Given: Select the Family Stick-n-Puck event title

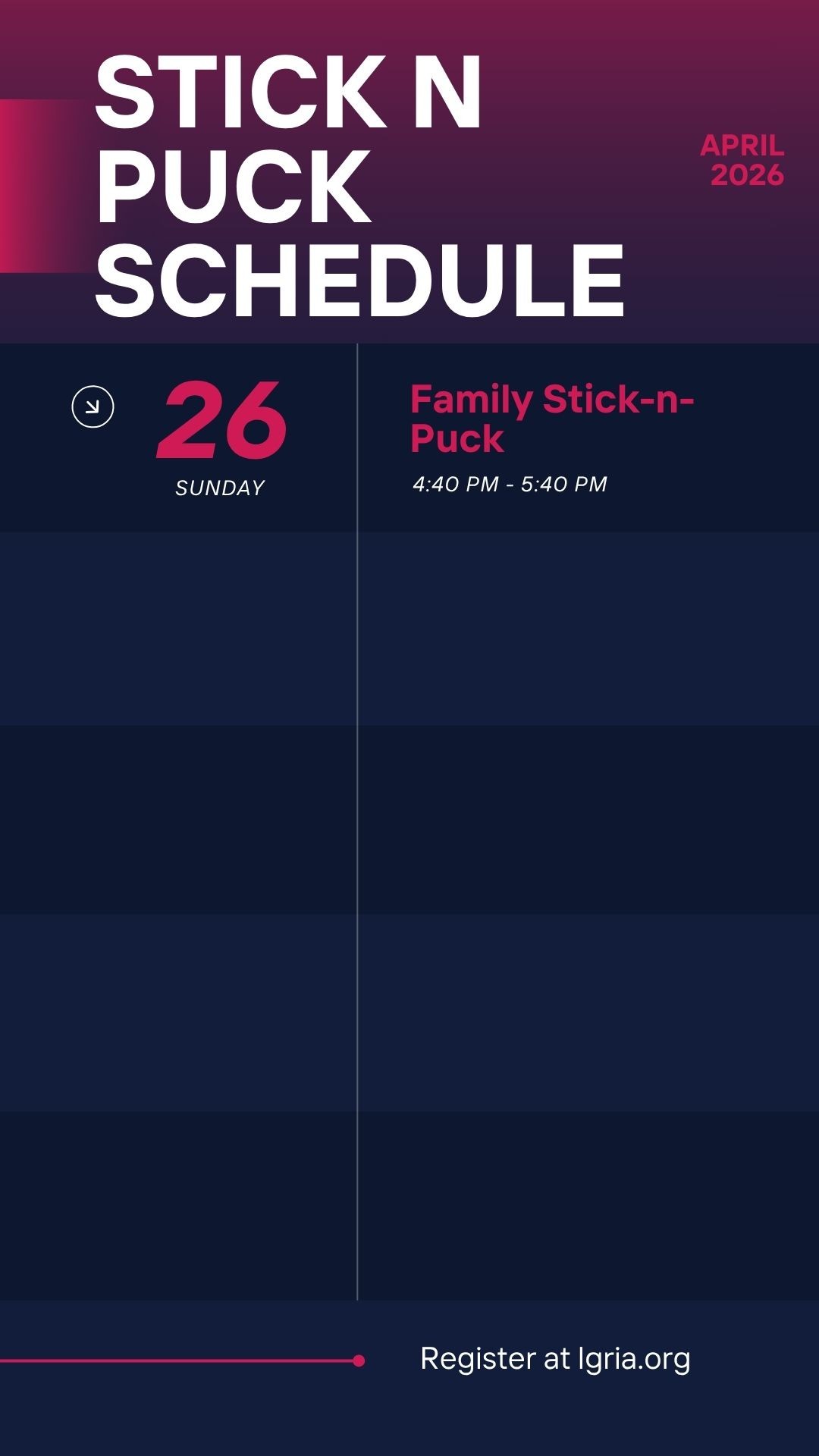Looking at the screenshot, I should tap(551, 419).
